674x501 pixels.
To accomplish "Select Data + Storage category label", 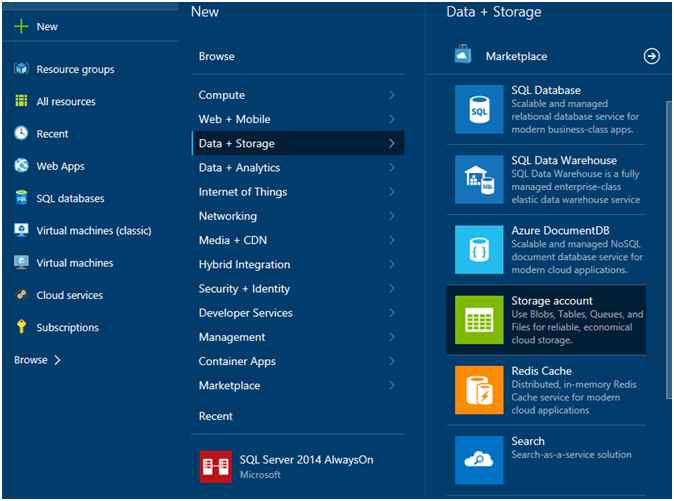I will [236, 144].
